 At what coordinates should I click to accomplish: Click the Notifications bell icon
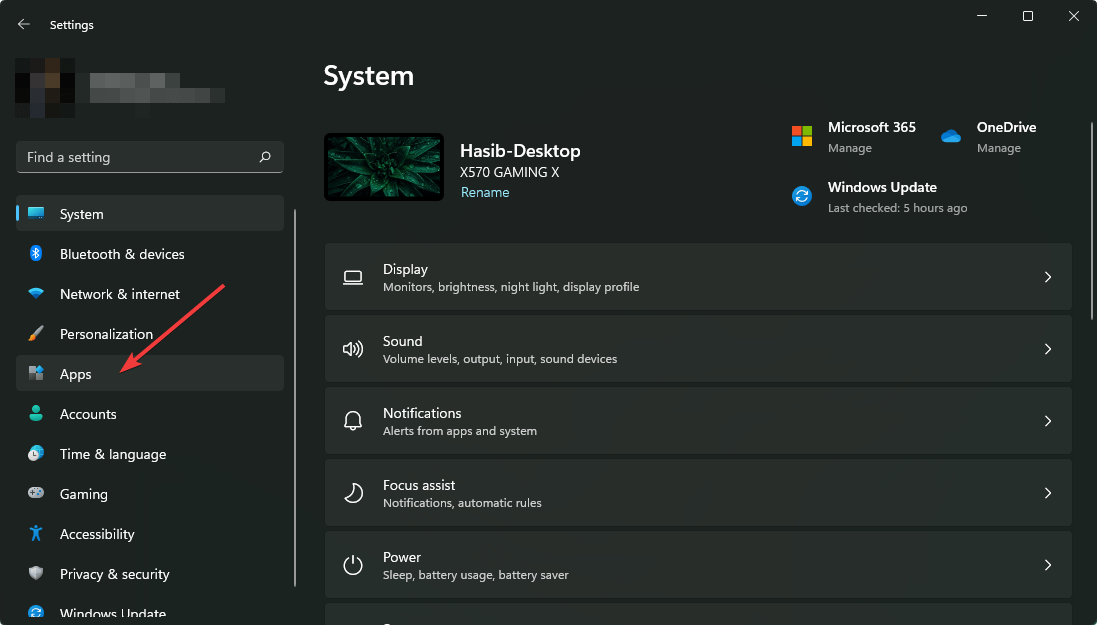pos(353,421)
